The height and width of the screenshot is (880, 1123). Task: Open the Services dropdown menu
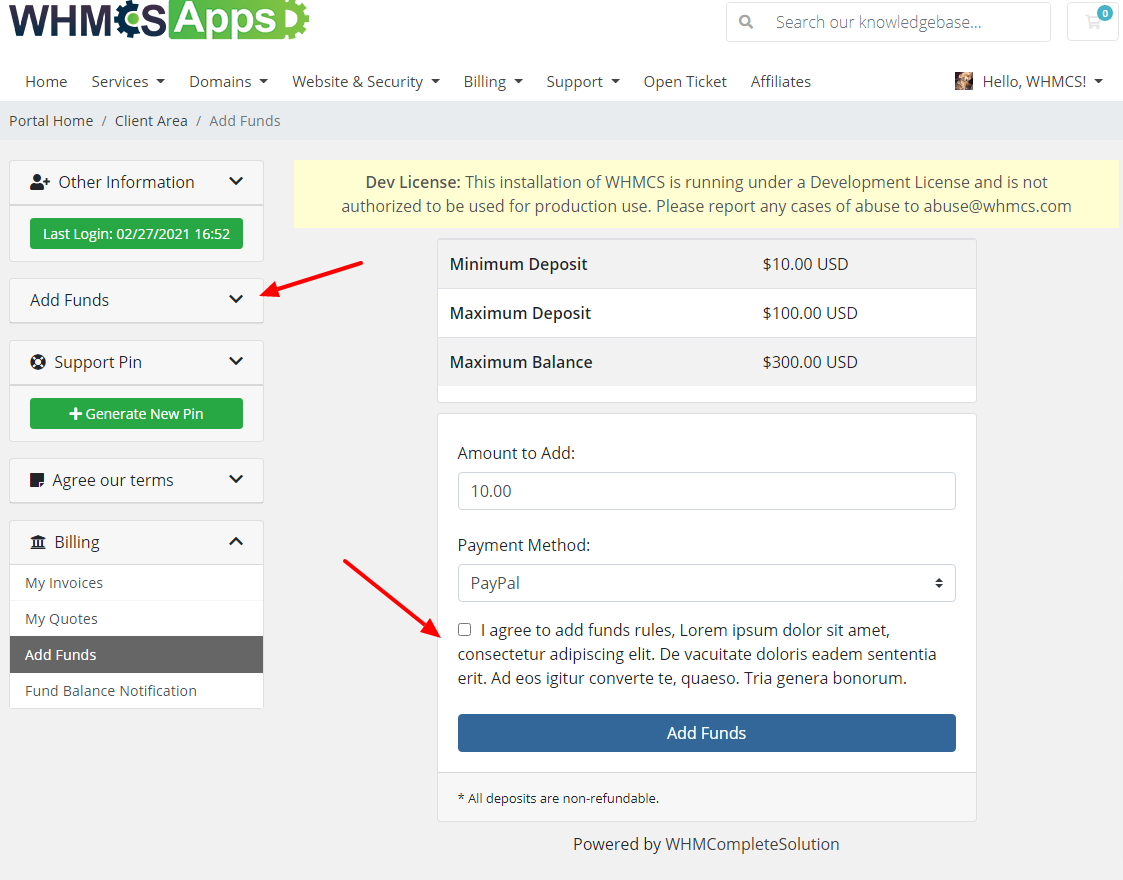128,82
